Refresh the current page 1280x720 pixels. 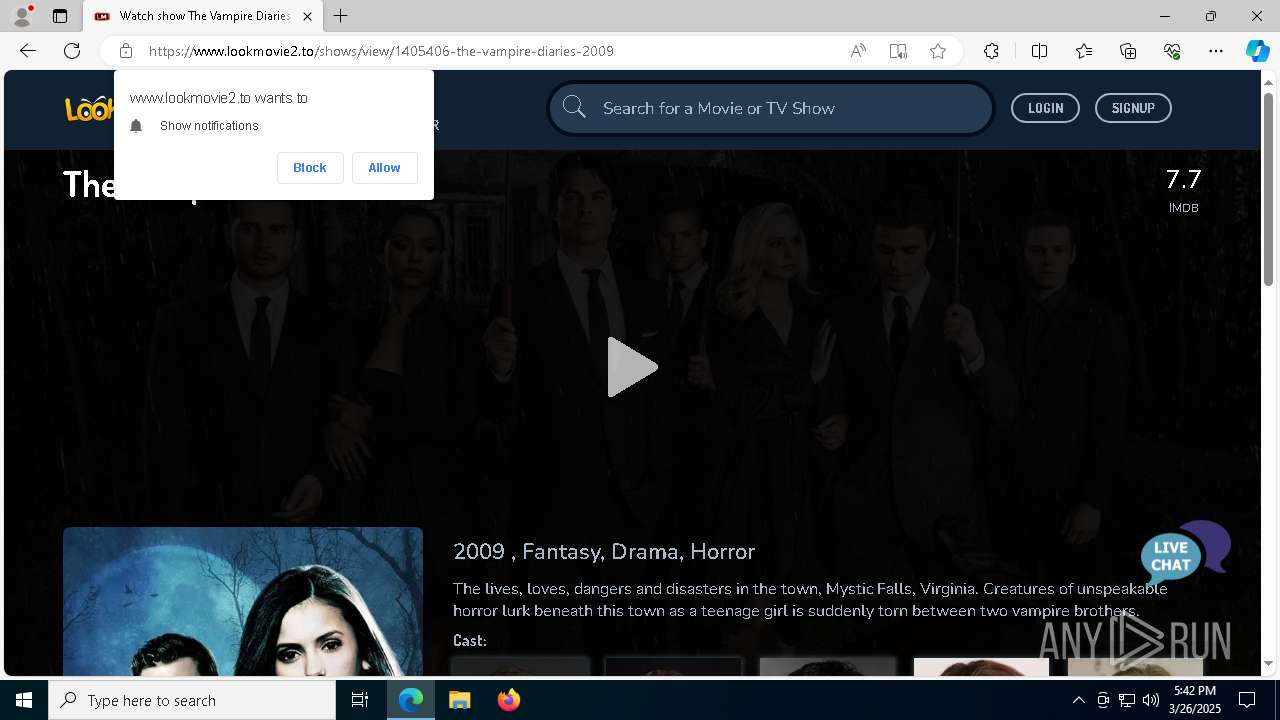coord(72,51)
